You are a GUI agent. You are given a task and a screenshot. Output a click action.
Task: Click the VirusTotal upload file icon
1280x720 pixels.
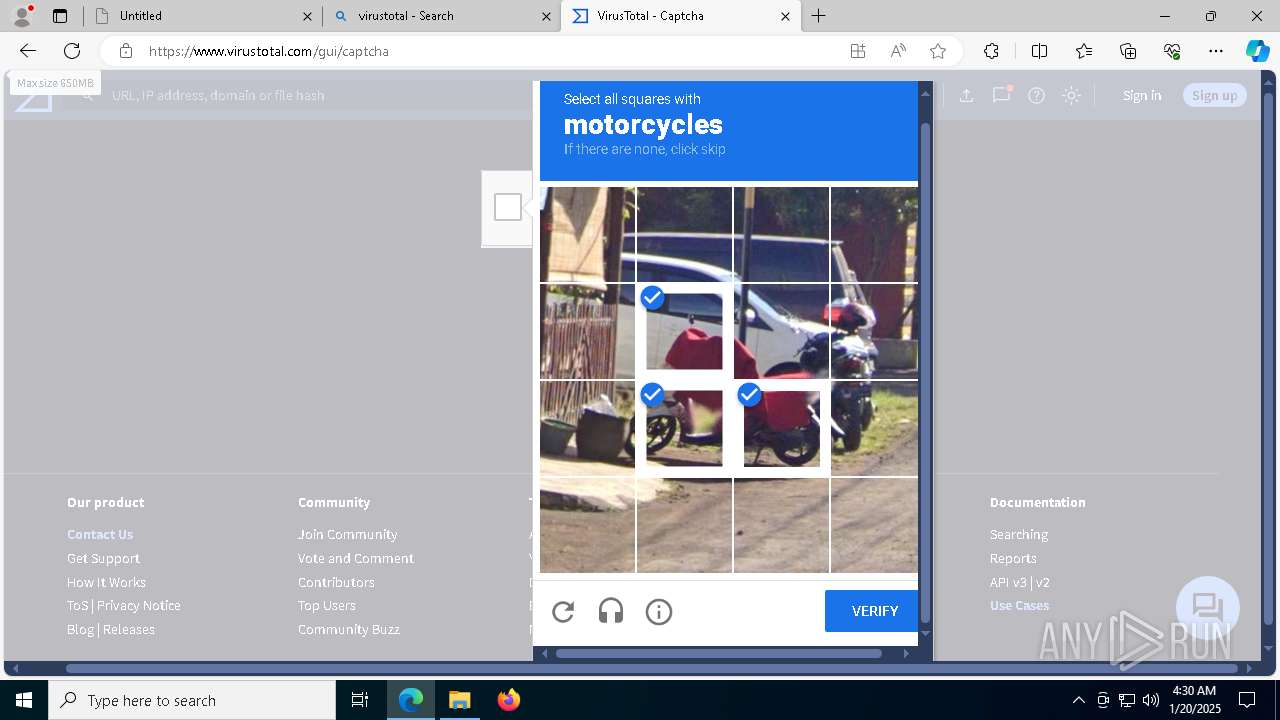pyautogui.click(x=966, y=95)
